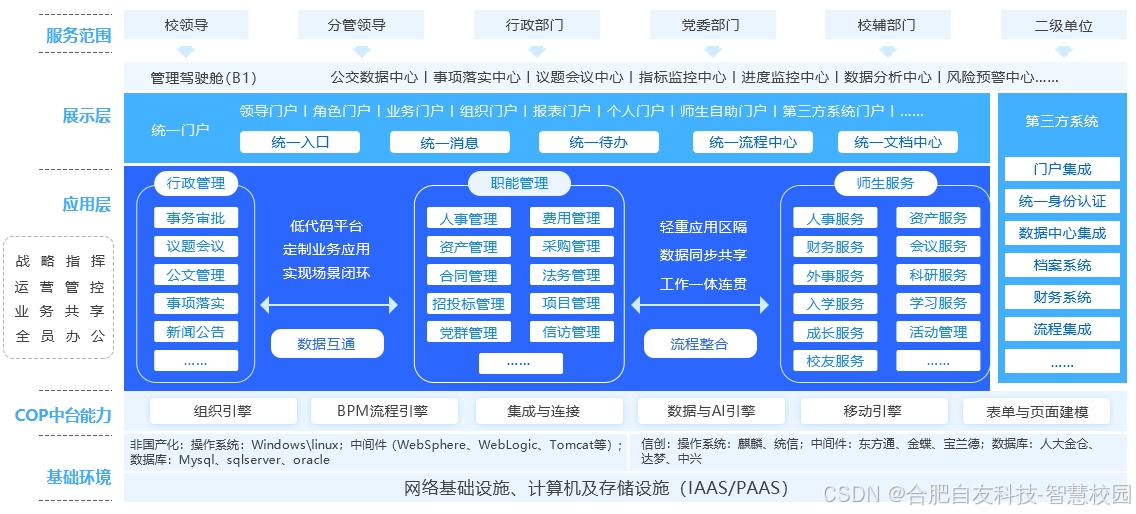The image size is (1136, 514).
Task: Click the 流程整合 pill button
Action: pos(700,344)
